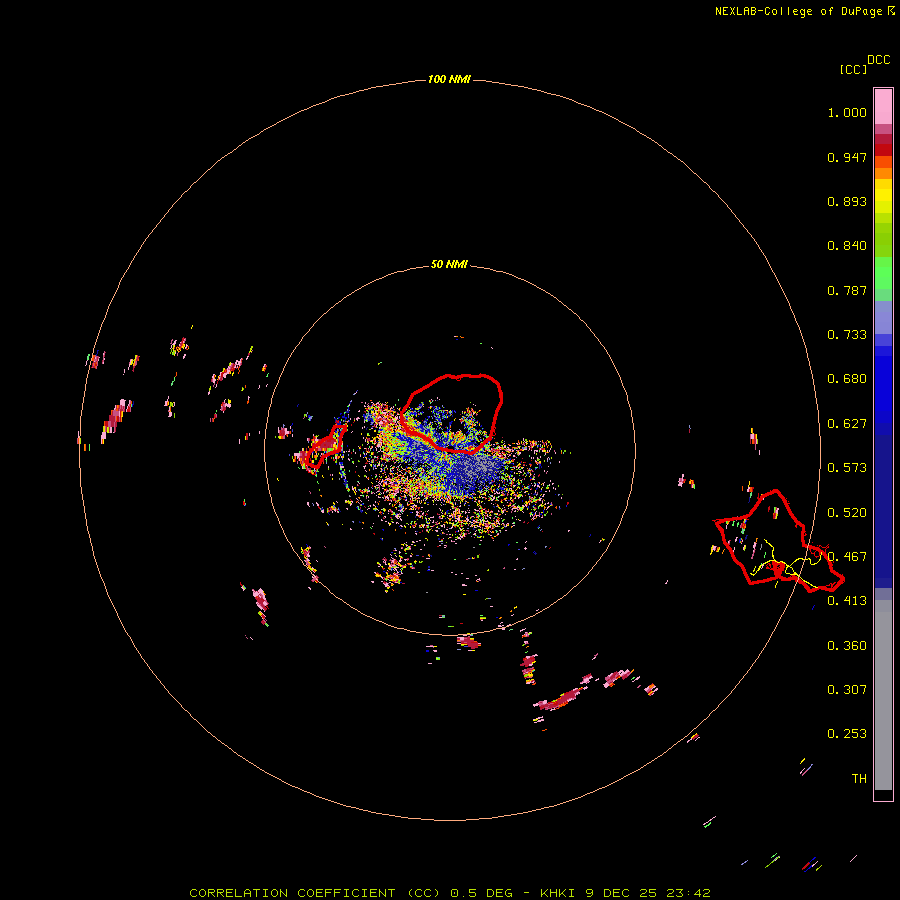Select the 0.627 scale value
The image size is (900, 900).
coord(847,424)
